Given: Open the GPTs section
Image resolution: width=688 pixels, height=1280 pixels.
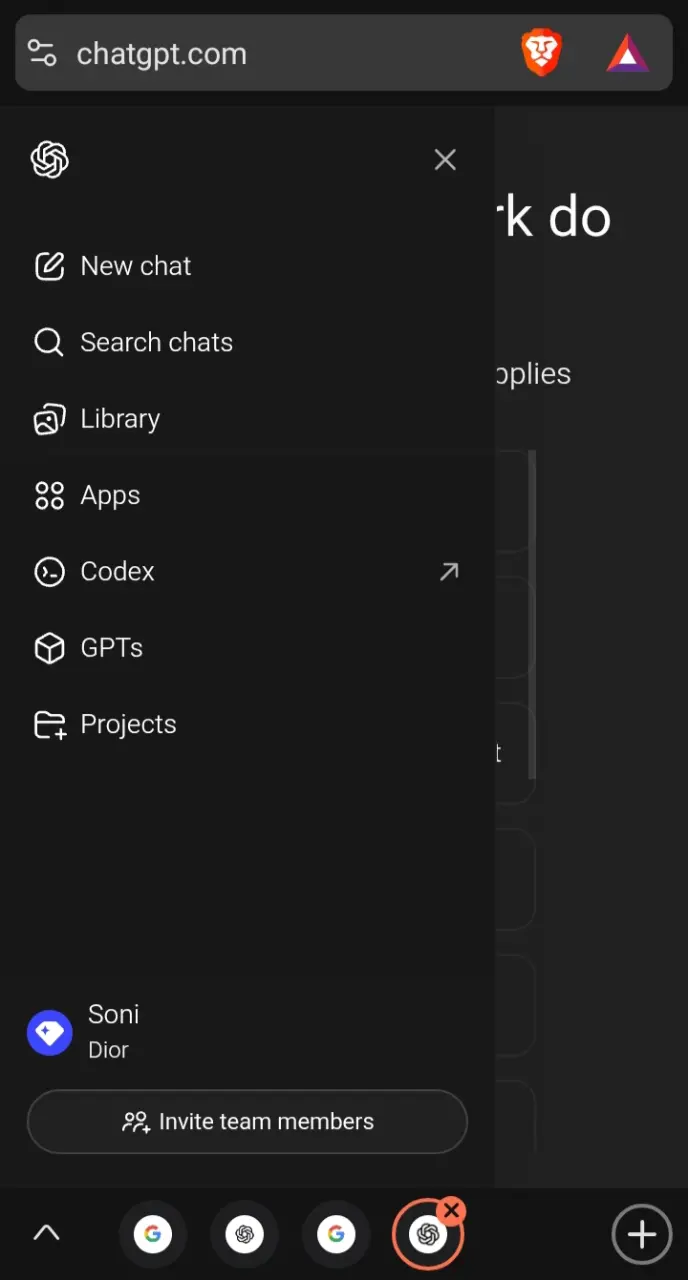Looking at the screenshot, I should pos(247,648).
